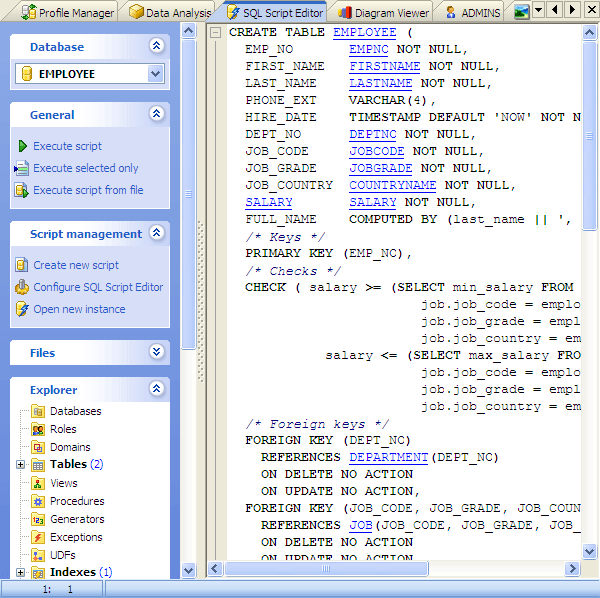Switch to the Profile Manager tab

[67, 13]
